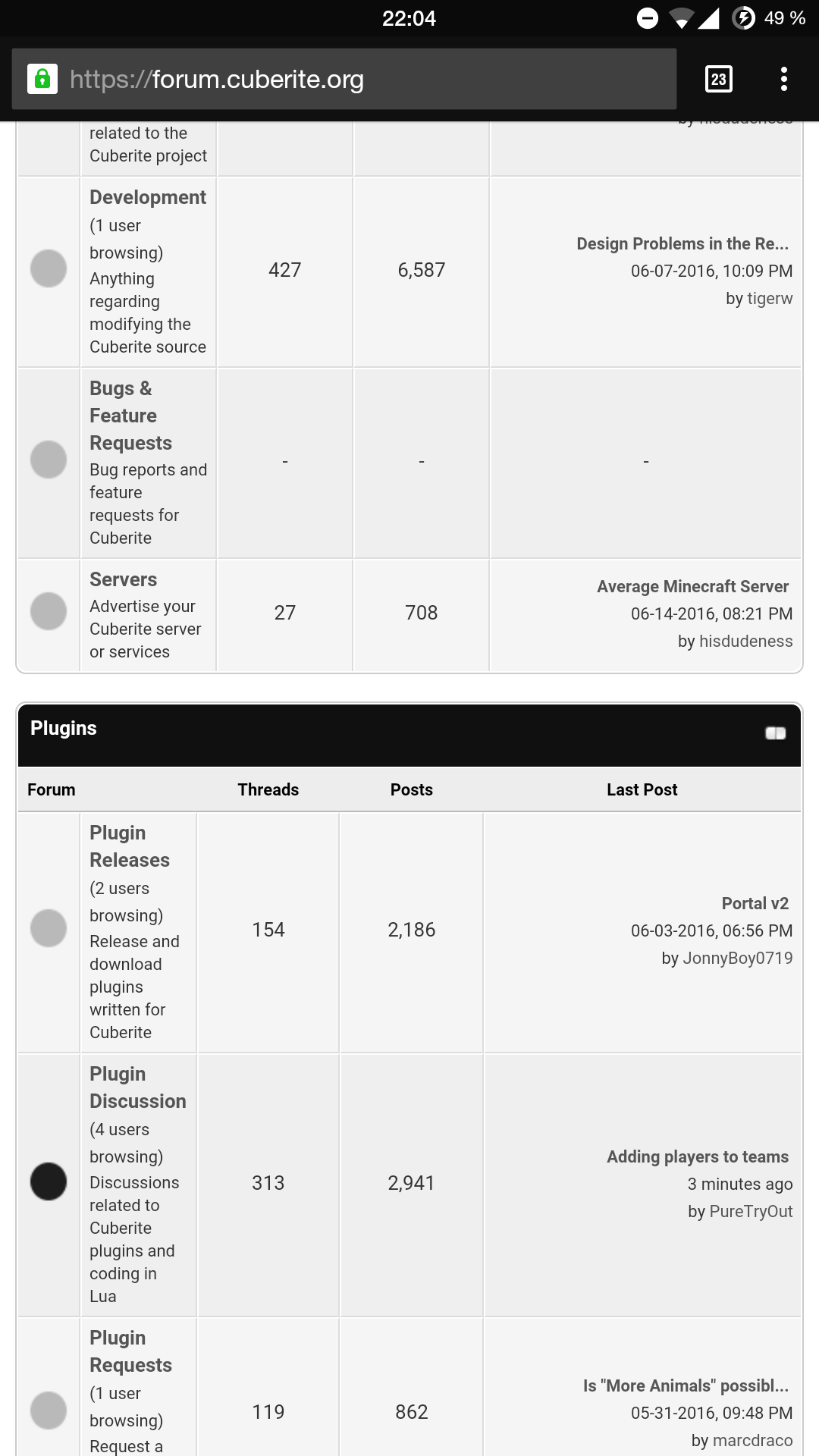Viewport: 819px width, 1456px height.
Task: Open last post 'Adding players to teams'
Action: 697,1156
